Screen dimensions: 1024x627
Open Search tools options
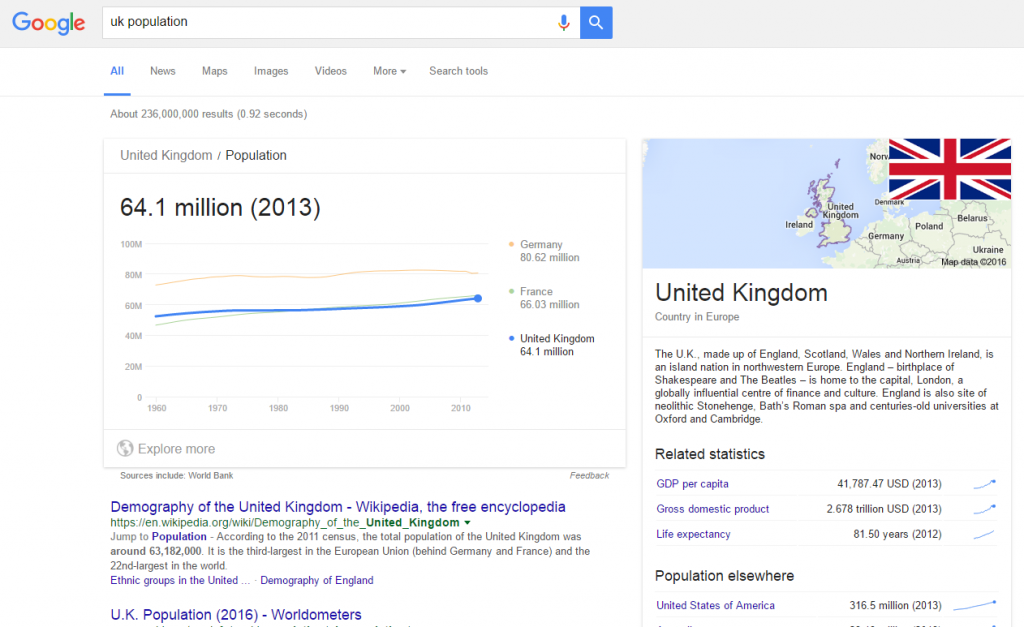click(x=458, y=71)
